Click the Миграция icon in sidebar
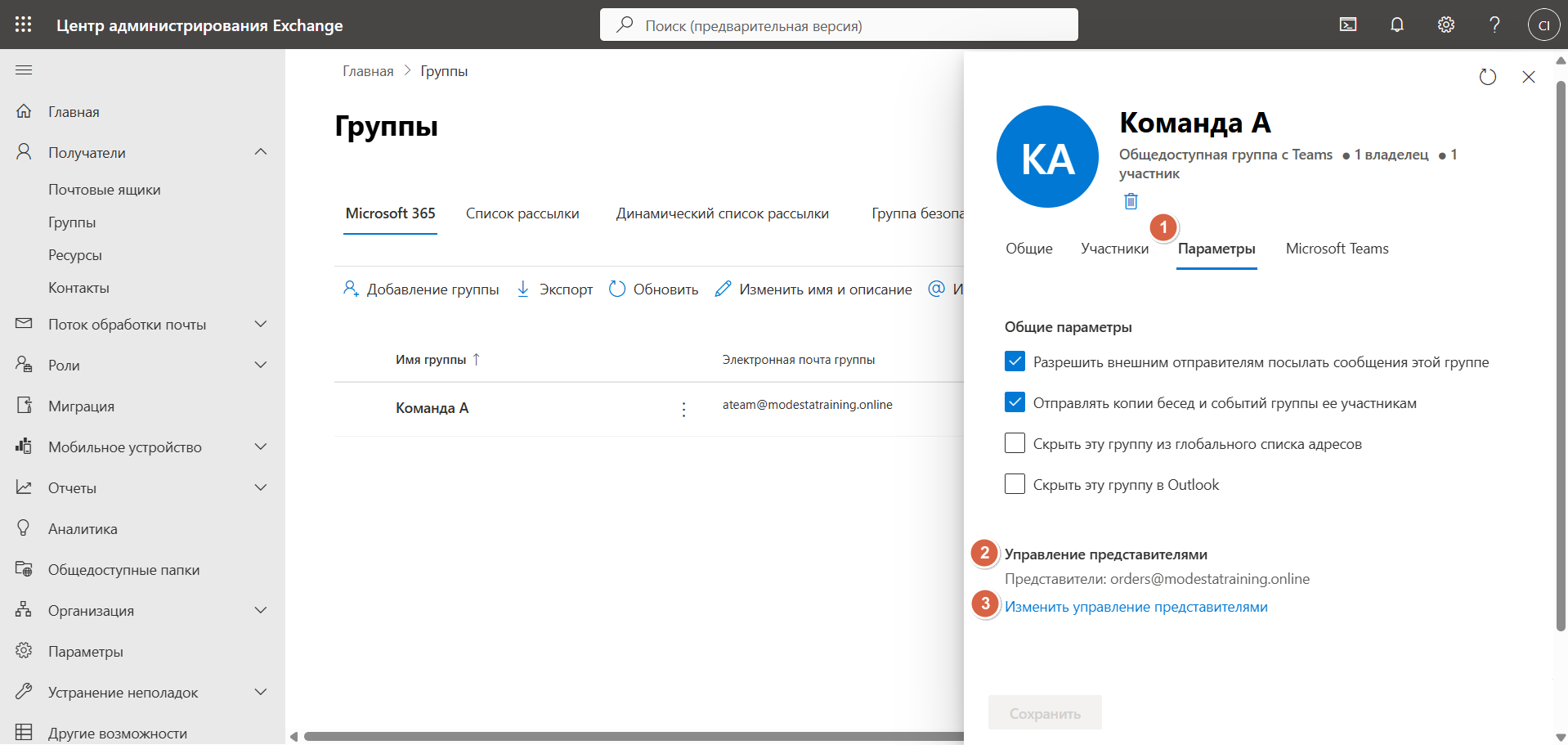Viewport: 1568px width, 745px height. pyautogui.click(x=24, y=406)
